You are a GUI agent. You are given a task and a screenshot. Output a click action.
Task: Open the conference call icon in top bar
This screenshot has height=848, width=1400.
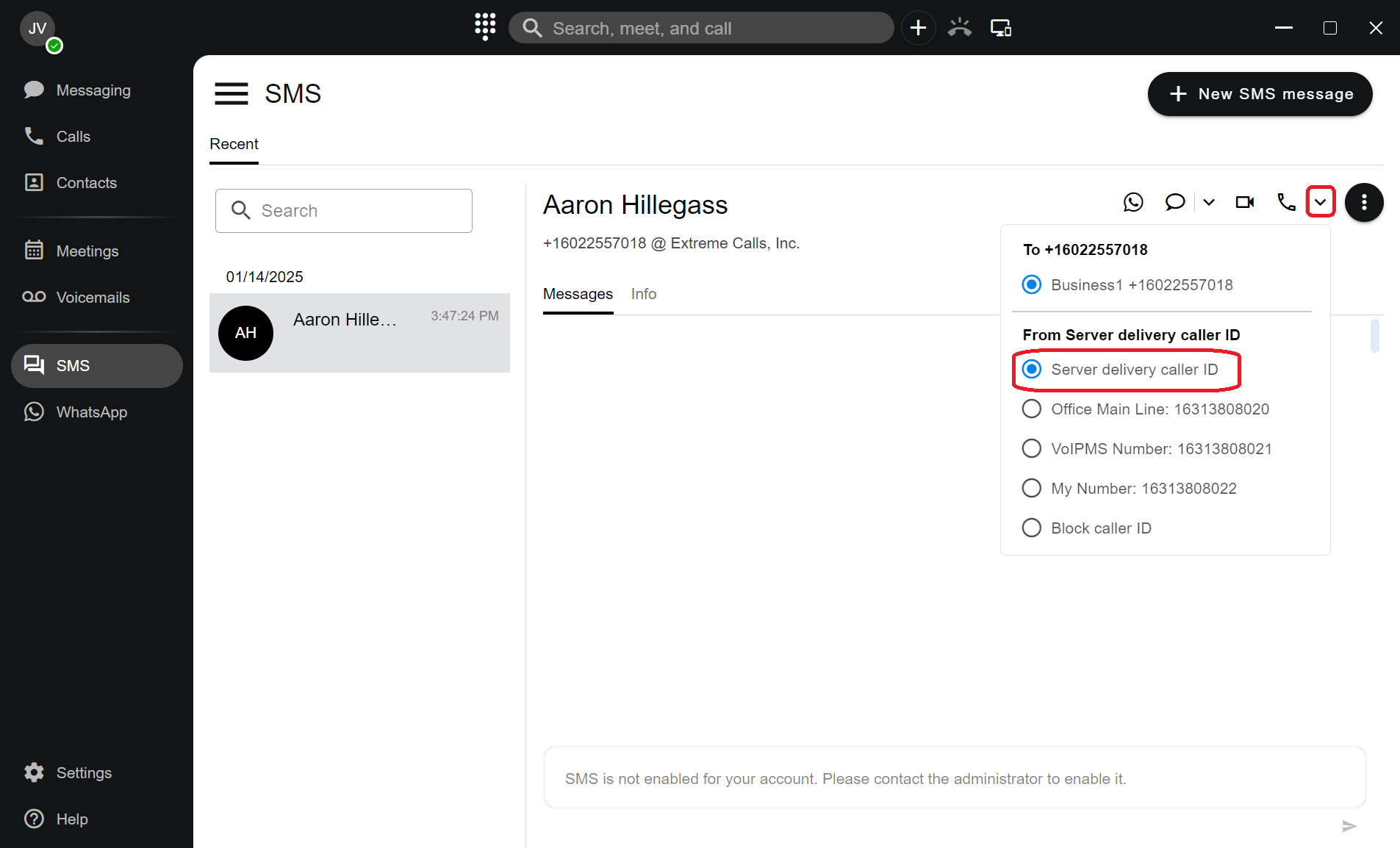click(959, 28)
